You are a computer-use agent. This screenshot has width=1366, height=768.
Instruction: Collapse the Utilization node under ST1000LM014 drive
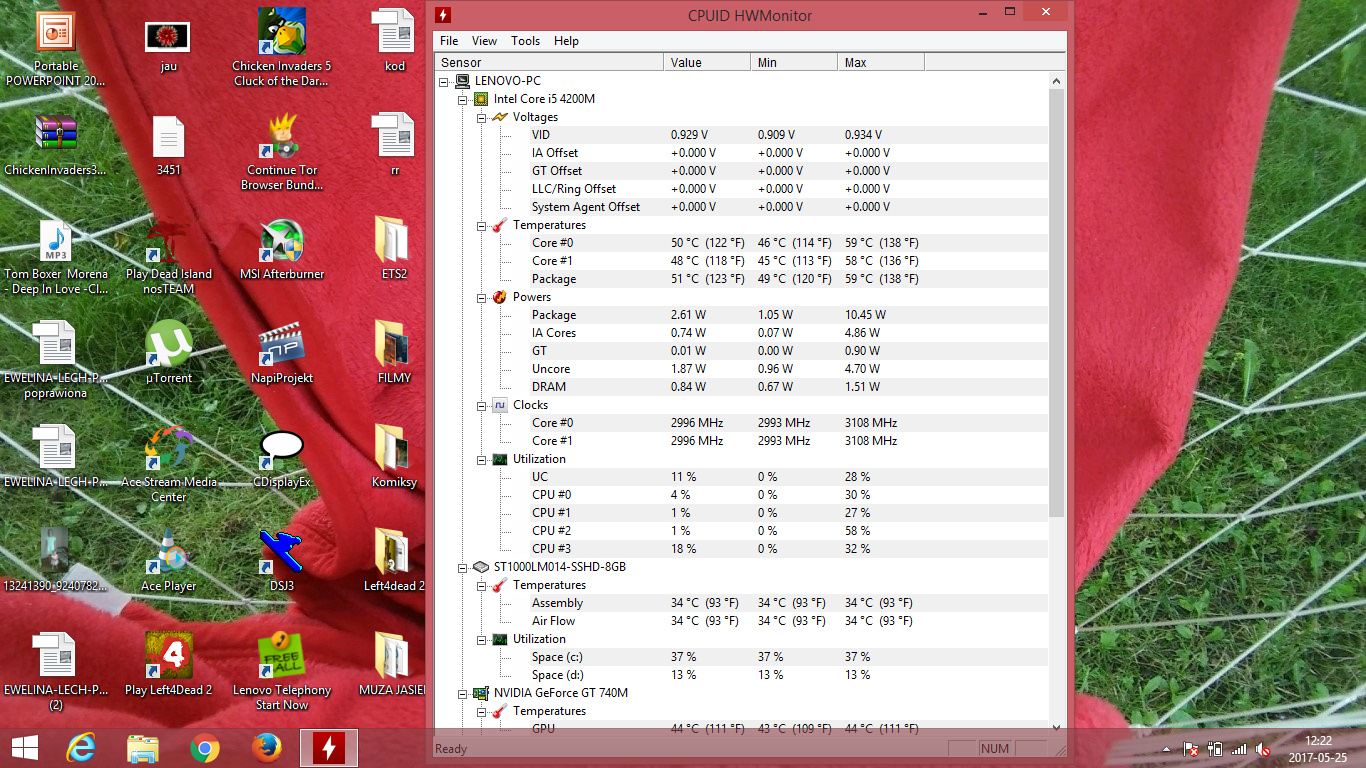481,639
